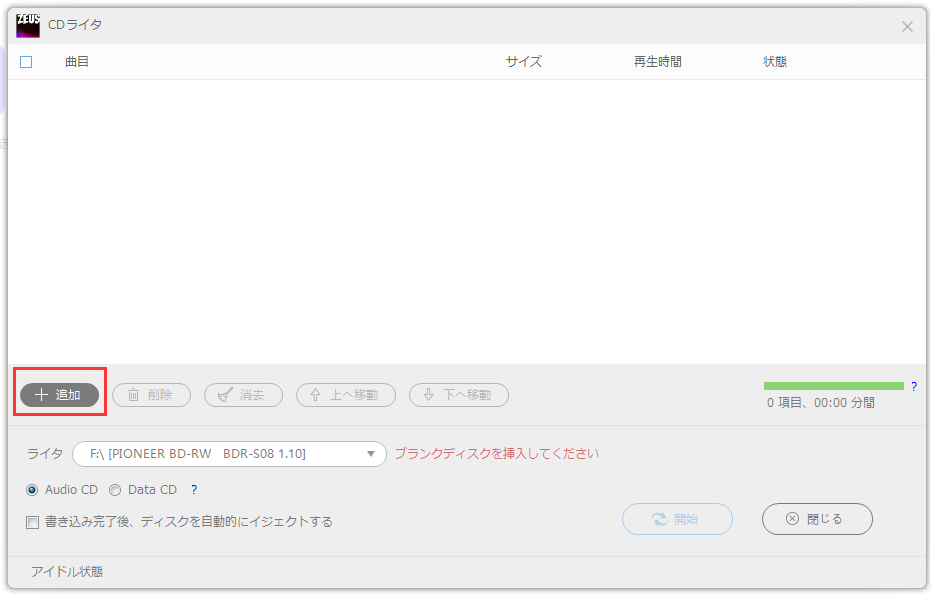Click the アイドル状態 status bar text
Viewport: 934px width, 596px height.
67,572
